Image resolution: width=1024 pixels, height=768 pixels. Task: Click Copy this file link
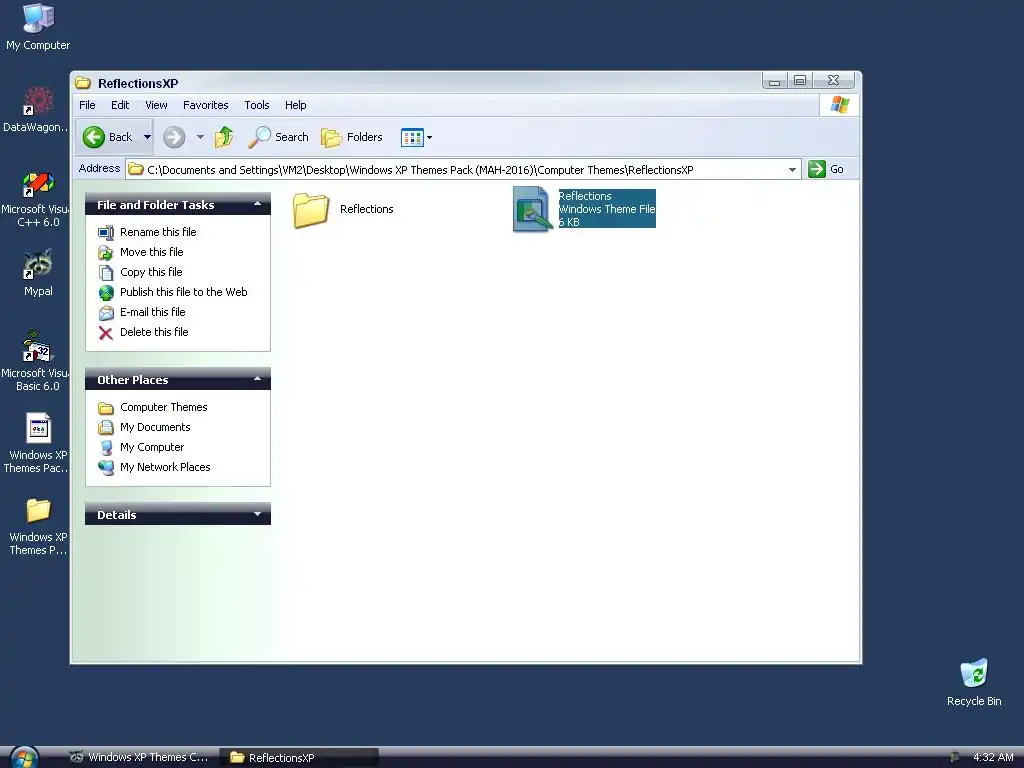pyautogui.click(x=151, y=272)
